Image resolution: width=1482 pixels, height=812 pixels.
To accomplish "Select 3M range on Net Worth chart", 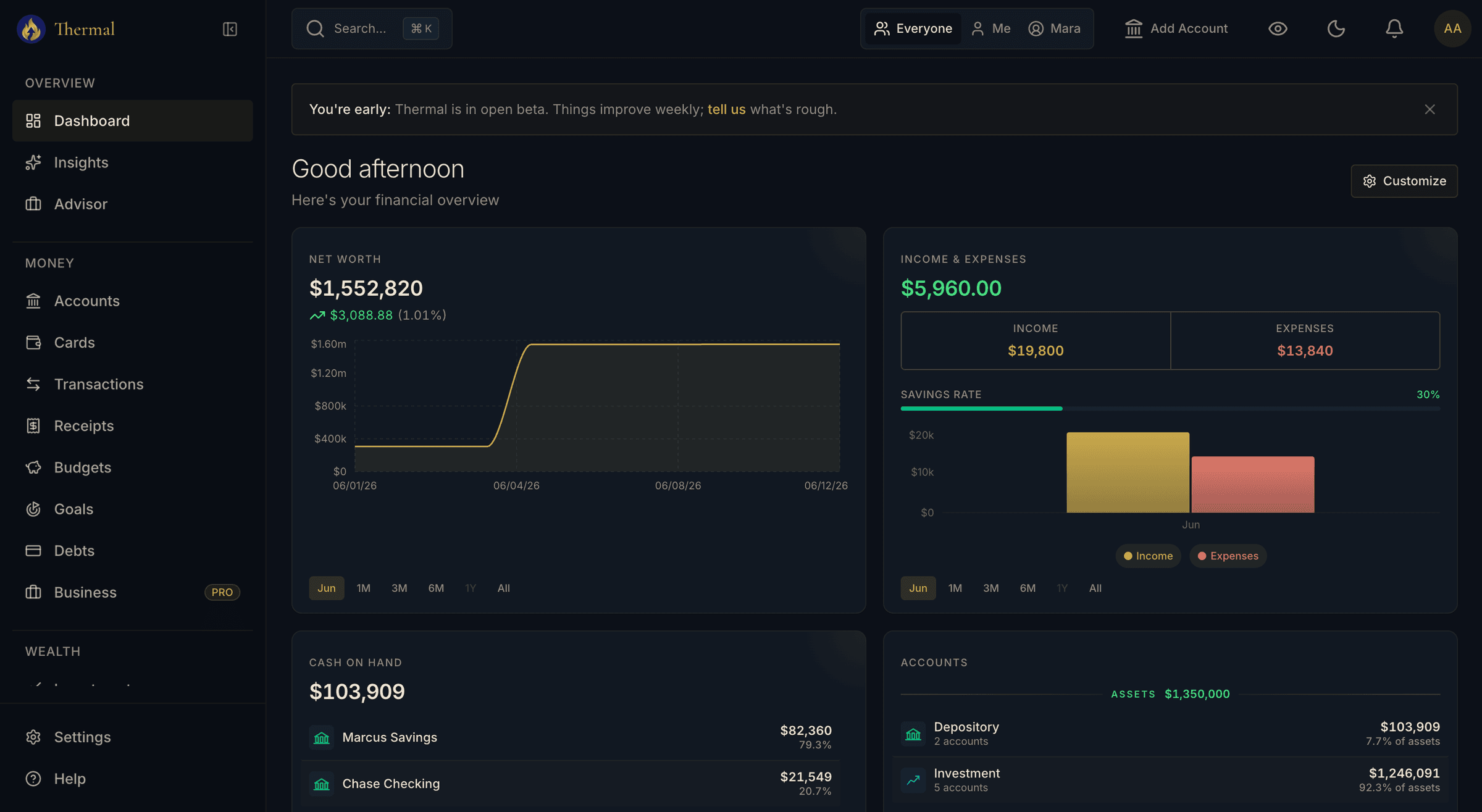I will (400, 588).
